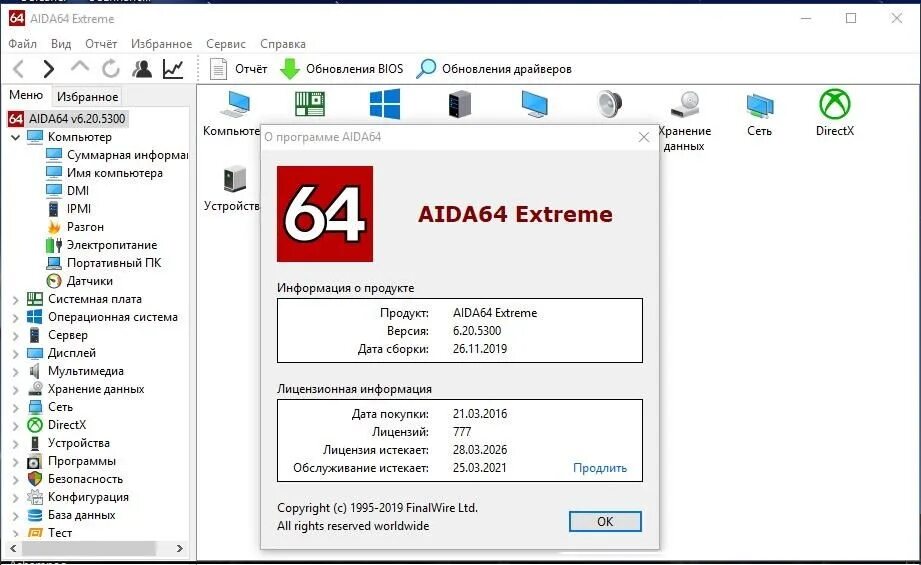This screenshot has height=565, width=921.
Task: Expand the Устройства tree node
Action: point(16,444)
